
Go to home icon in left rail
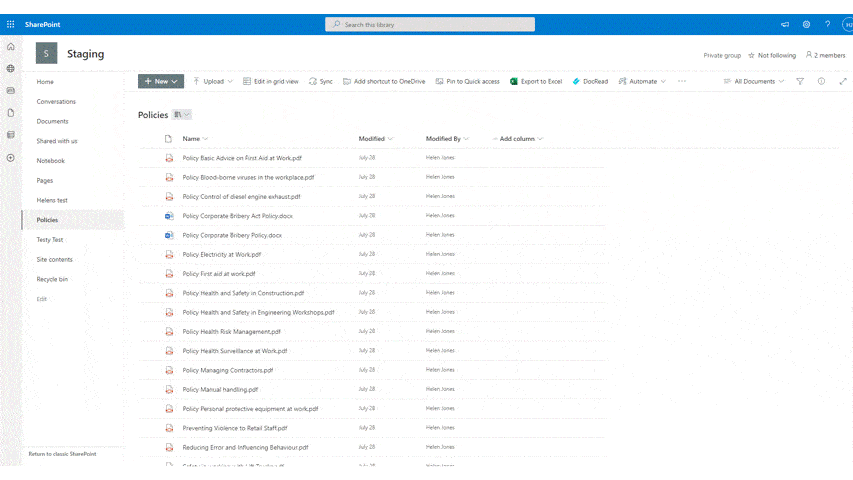tap(11, 47)
